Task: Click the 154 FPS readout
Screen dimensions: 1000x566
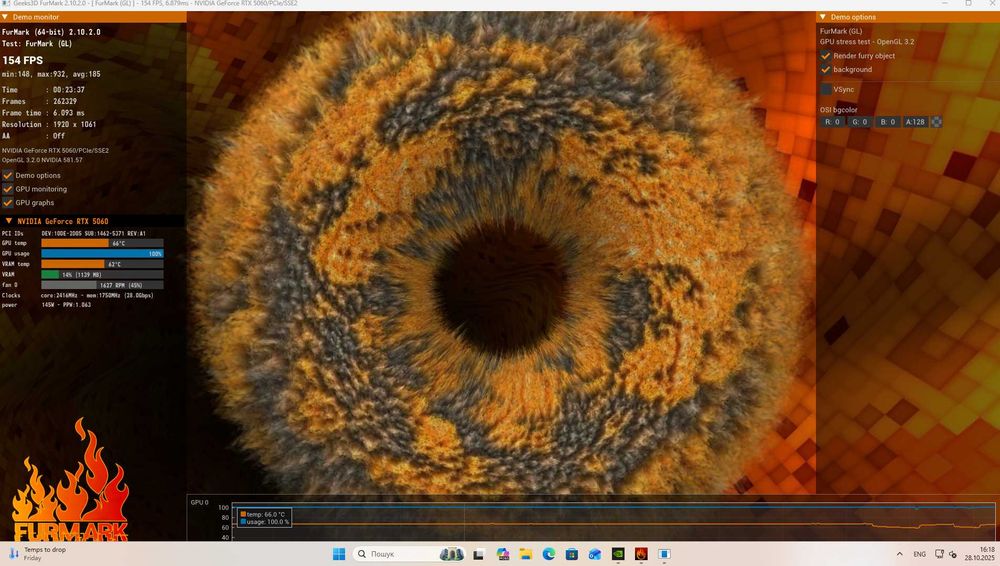Action: point(23,60)
